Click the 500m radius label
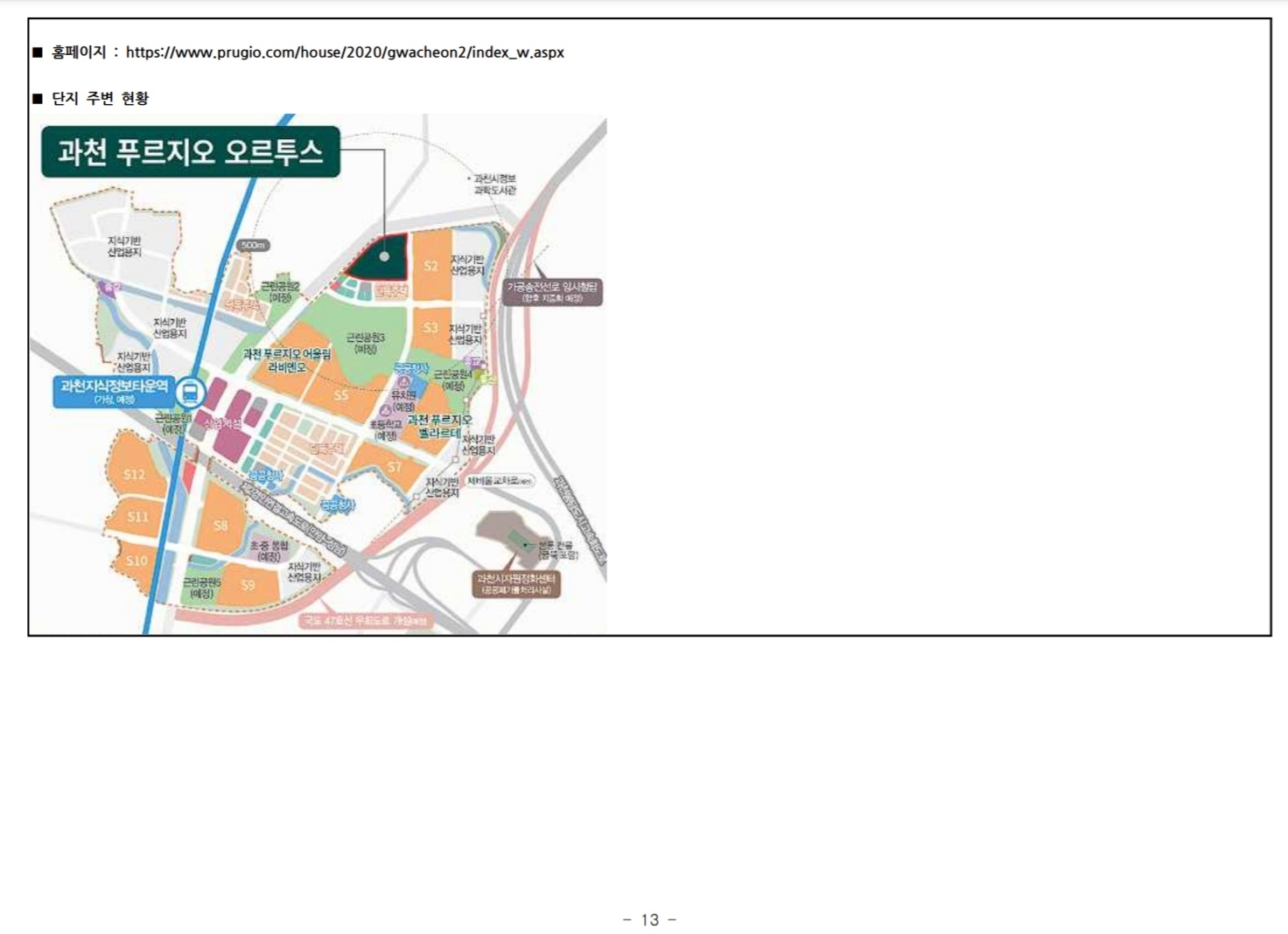Image resolution: width=1288 pixels, height=934 pixels. (x=253, y=245)
